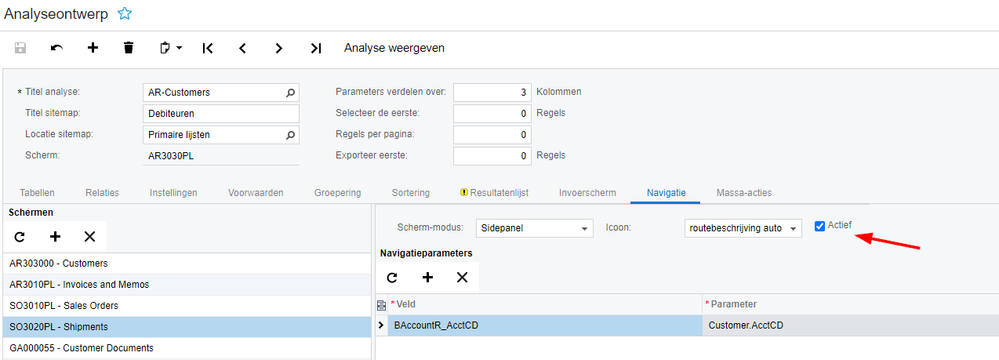The width and height of the screenshot is (999, 360).
Task: Add new record with top toolbar plus
Action: [93, 48]
